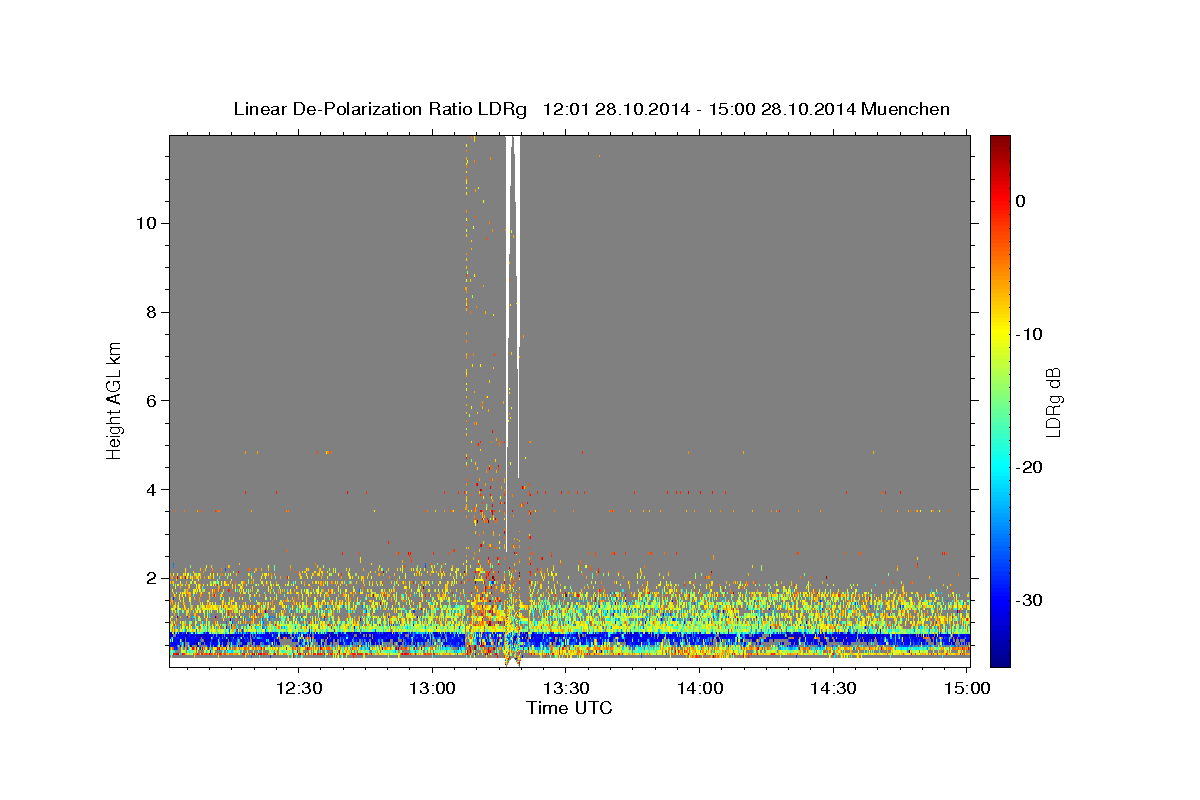The image size is (1200, 800).
Task: Click the 'Time UTC' axis label
Action: pyautogui.click(x=569, y=708)
